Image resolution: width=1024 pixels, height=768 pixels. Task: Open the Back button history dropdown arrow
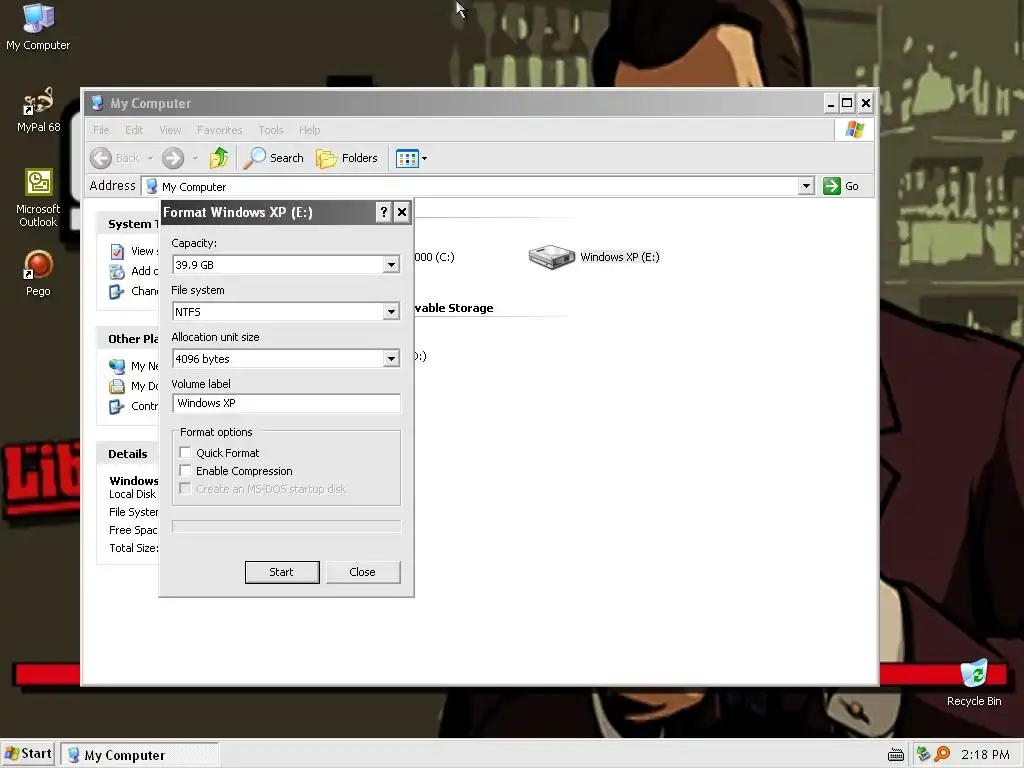tap(150, 158)
